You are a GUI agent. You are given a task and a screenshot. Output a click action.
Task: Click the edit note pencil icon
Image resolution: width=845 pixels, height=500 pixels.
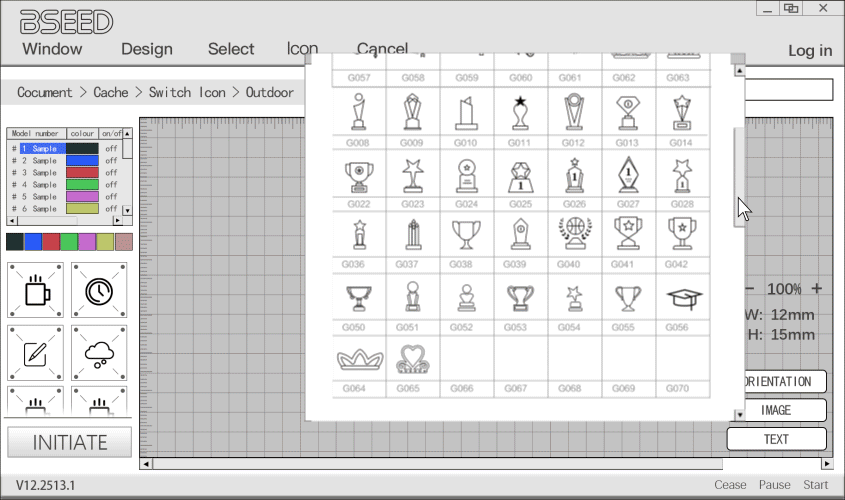tap(35, 352)
